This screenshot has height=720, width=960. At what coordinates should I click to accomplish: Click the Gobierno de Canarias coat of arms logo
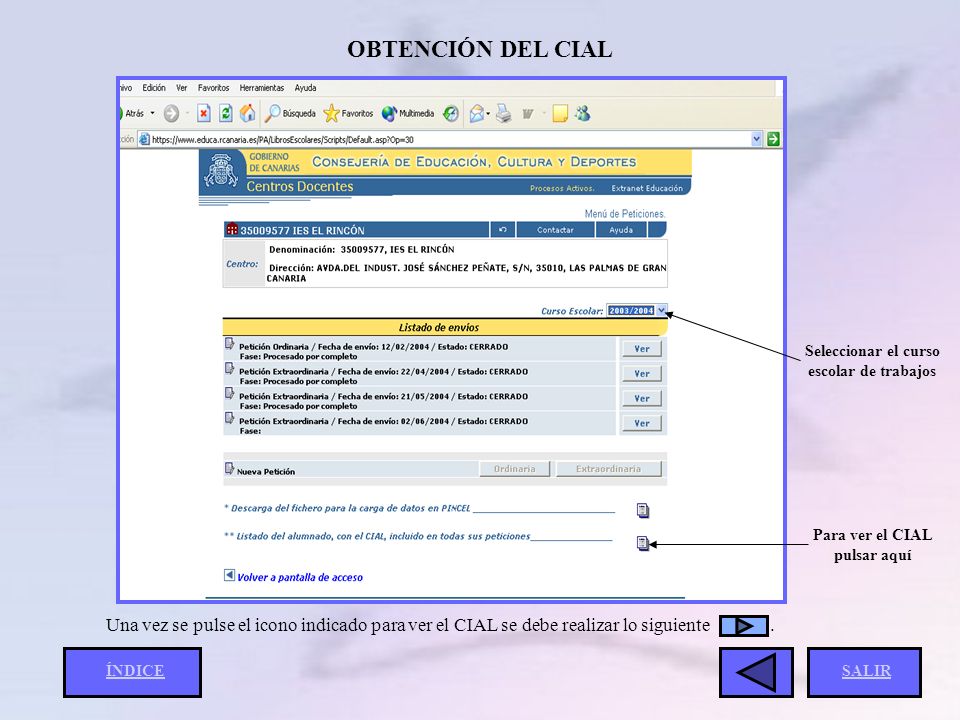coord(221,170)
